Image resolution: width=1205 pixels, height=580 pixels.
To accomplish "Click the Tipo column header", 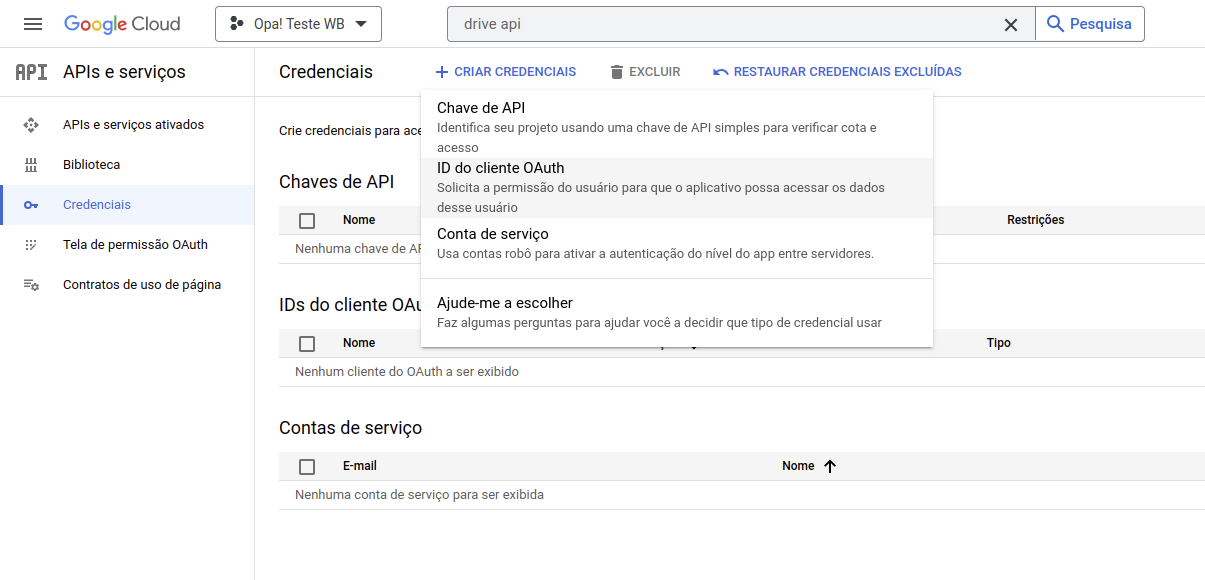I will (x=999, y=343).
